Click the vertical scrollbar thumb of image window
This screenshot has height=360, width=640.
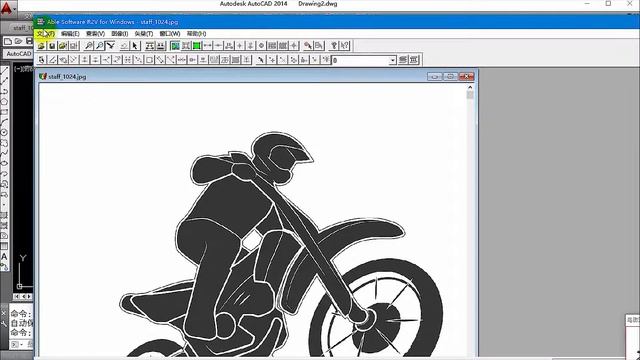470,95
